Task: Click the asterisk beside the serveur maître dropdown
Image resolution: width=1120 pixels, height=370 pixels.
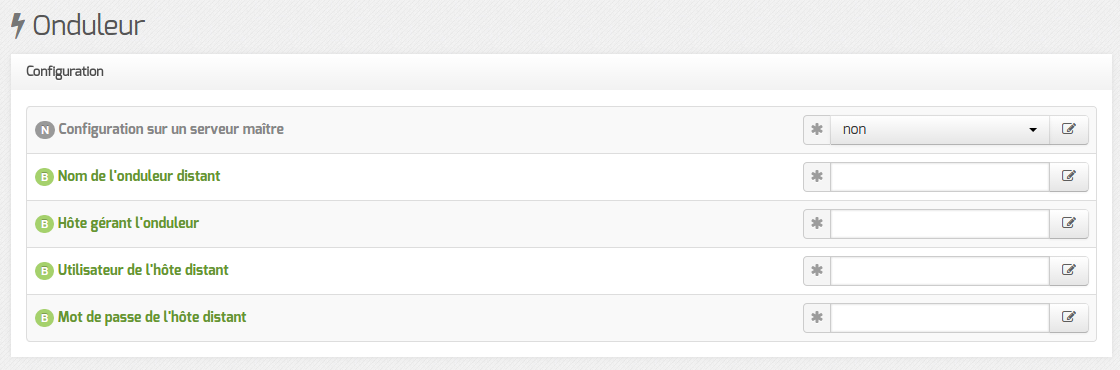Action: tap(817, 130)
